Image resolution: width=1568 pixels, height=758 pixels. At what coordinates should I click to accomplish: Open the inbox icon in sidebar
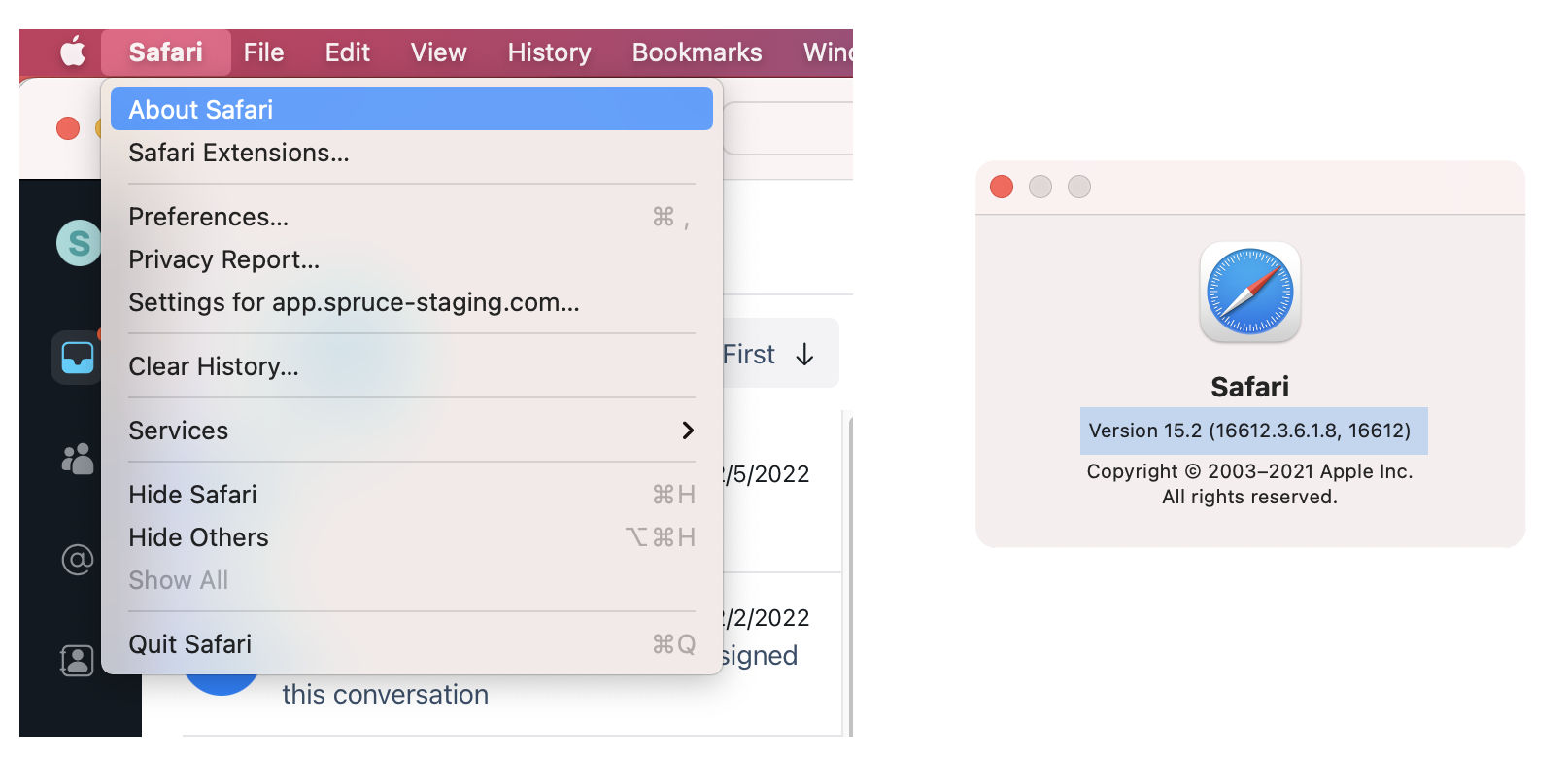point(77,357)
